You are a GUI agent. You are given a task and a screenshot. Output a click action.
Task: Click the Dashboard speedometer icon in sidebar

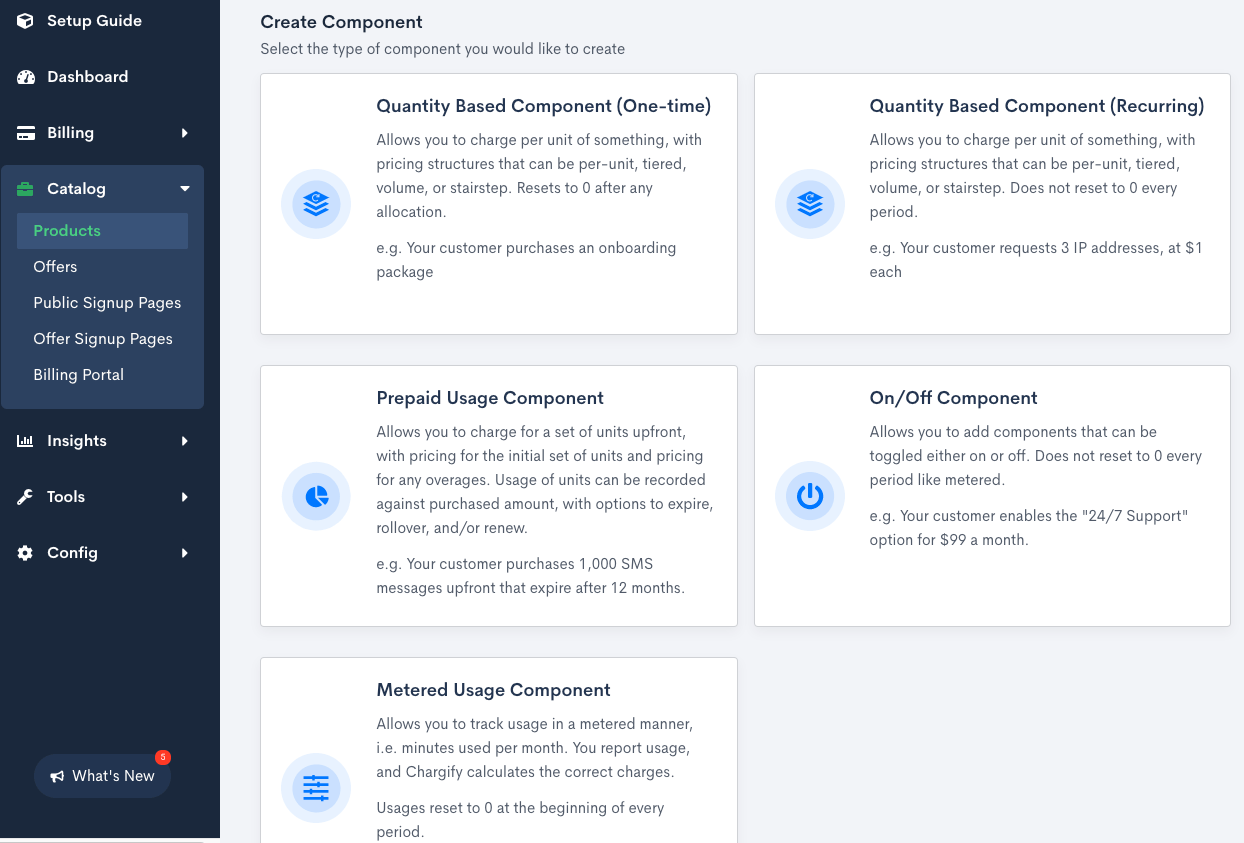tap(24, 76)
